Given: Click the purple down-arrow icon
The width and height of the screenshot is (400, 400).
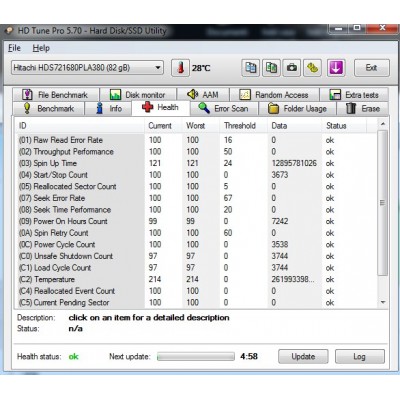Looking at the screenshot, I should (336, 68).
